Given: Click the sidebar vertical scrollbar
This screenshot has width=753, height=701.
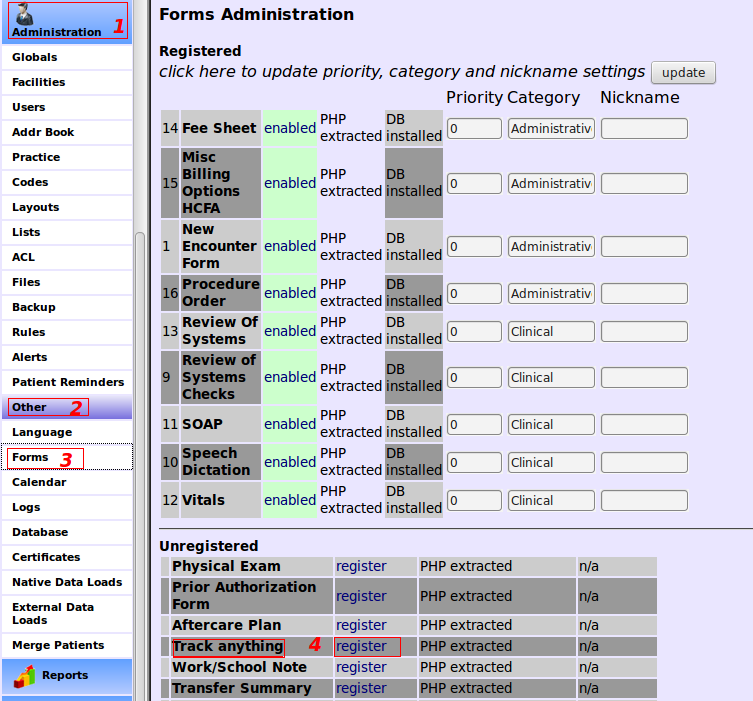Looking at the screenshot, I should 140,300.
